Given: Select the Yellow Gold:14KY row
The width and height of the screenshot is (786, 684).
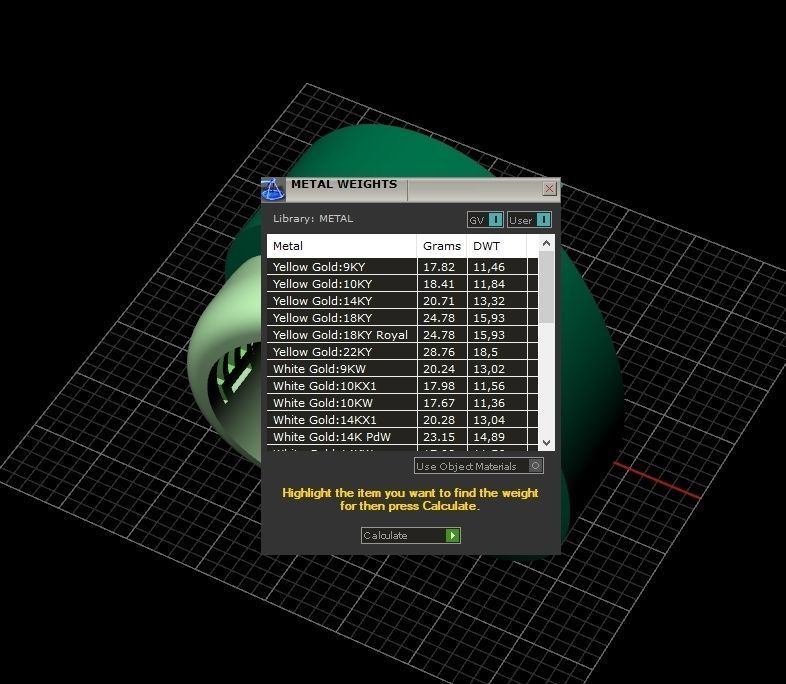Looking at the screenshot, I should click(x=402, y=301).
